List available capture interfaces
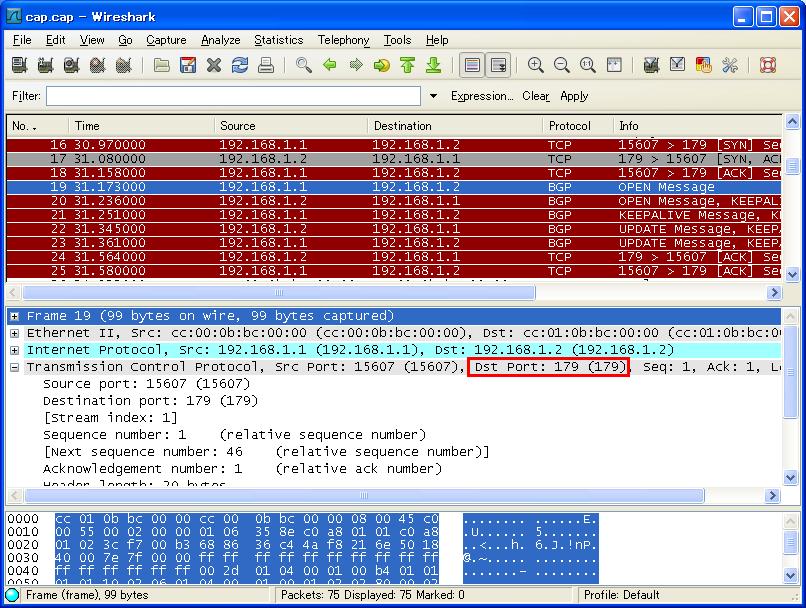Viewport: 806px width, 608px height. 20,65
